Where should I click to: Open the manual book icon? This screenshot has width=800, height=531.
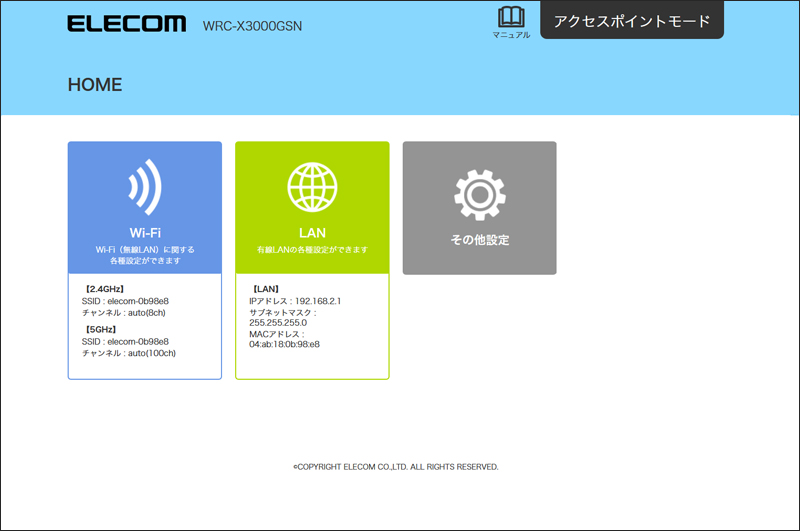(x=511, y=17)
